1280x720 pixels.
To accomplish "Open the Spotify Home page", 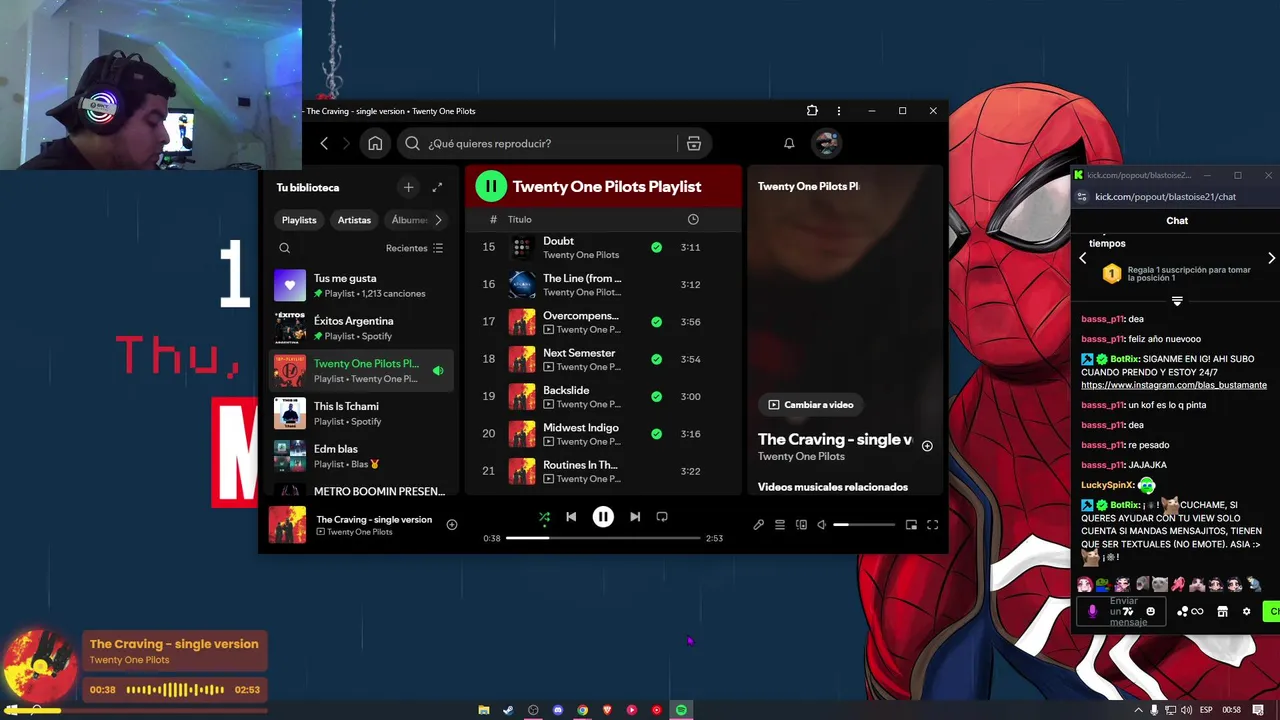I will click(x=375, y=143).
